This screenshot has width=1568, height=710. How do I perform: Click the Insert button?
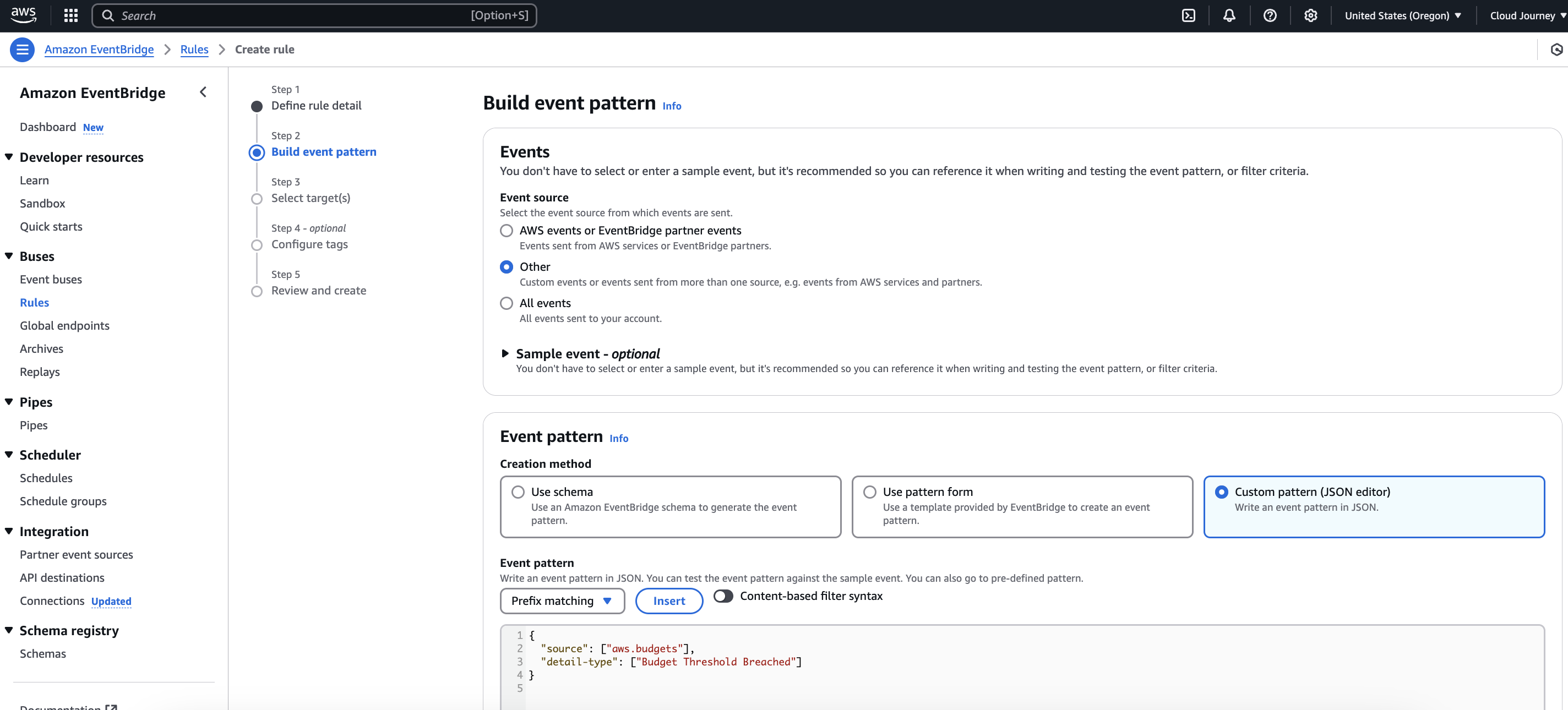tap(669, 601)
